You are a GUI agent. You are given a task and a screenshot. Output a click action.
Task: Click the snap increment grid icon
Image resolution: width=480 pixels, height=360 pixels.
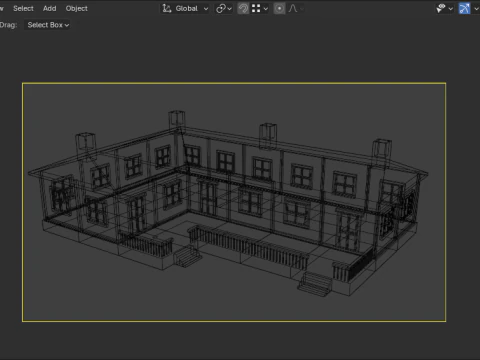[x=256, y=9]
